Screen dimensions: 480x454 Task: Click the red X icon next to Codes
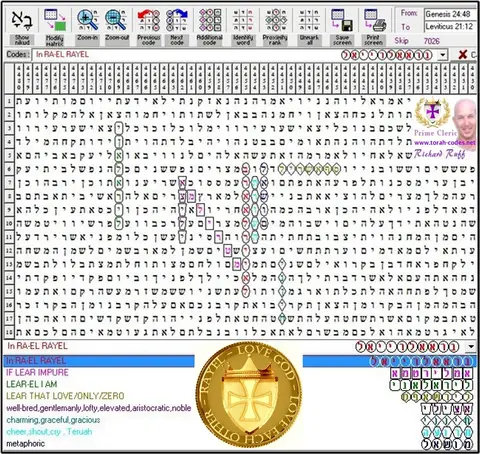[x=463, y=55]
